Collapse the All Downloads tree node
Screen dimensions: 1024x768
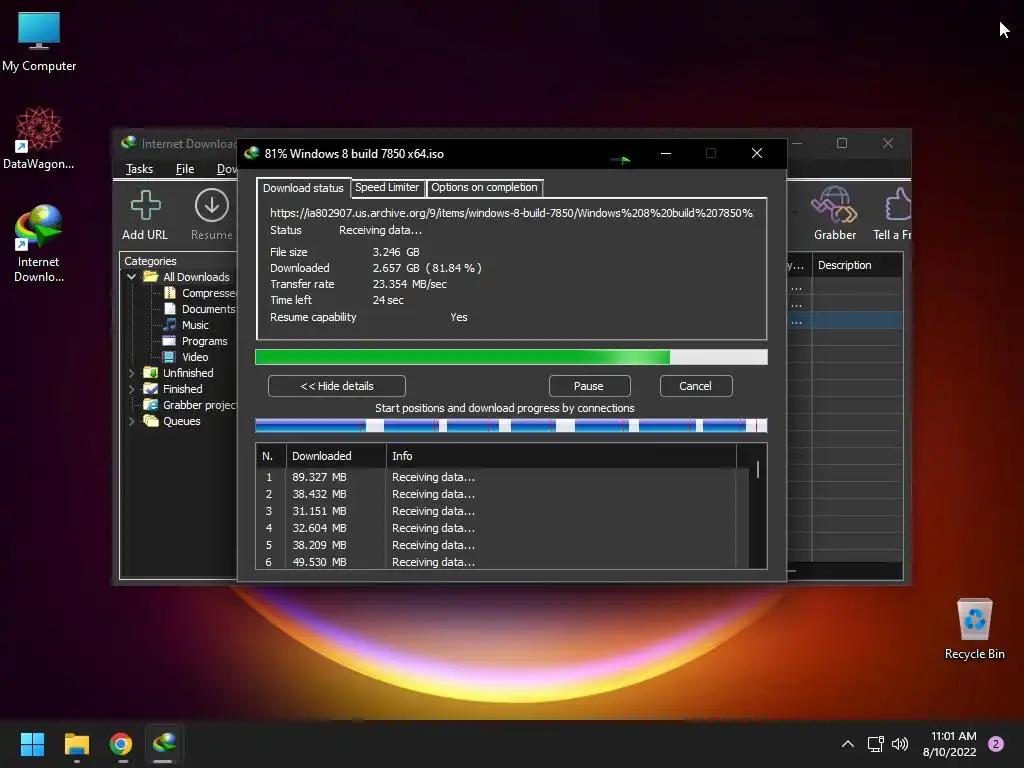131,277
